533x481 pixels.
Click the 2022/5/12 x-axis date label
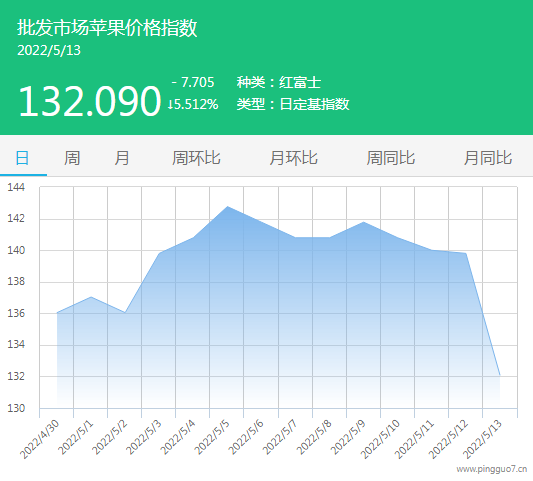[448, 439]
